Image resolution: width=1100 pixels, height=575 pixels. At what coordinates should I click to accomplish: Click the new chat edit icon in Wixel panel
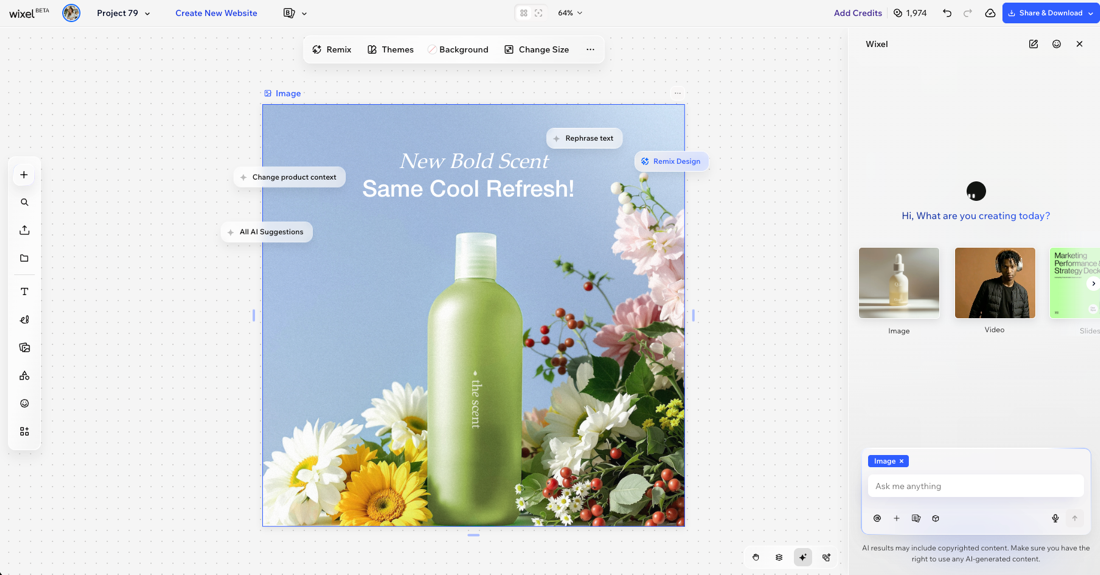[1033, 43]
